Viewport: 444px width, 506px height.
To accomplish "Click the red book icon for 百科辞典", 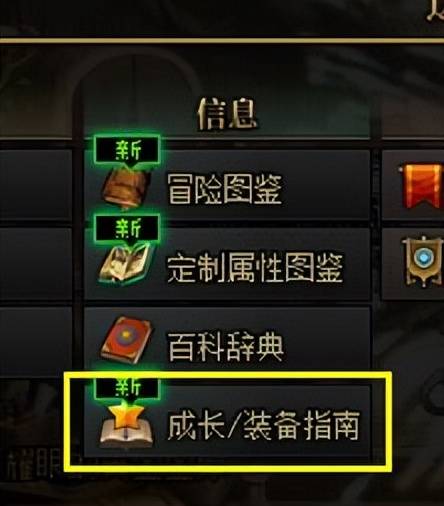I will tap(126, 341).
